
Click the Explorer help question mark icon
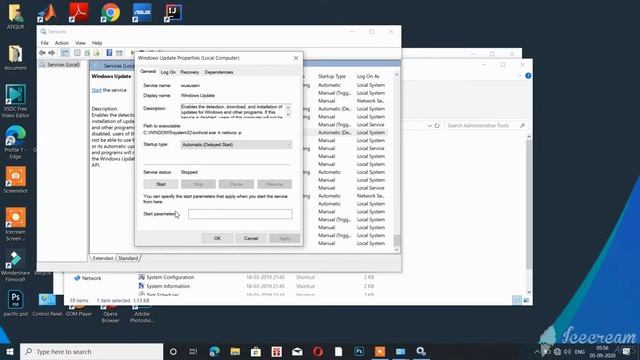(528, 76)
